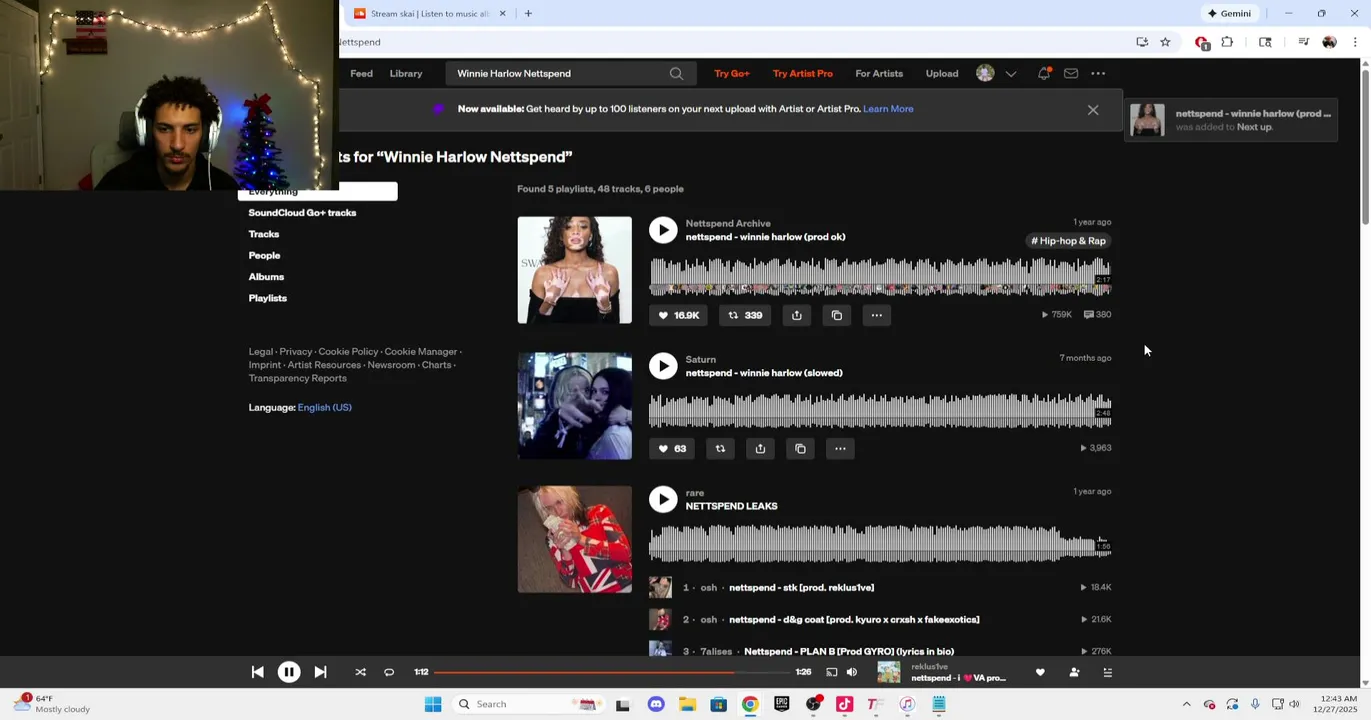This screenshot has width=1371, height=720.
Task: Like the winnie harlow (slowed) track with 63 likes
Action: pyautogui.click(x=672, y=449)
